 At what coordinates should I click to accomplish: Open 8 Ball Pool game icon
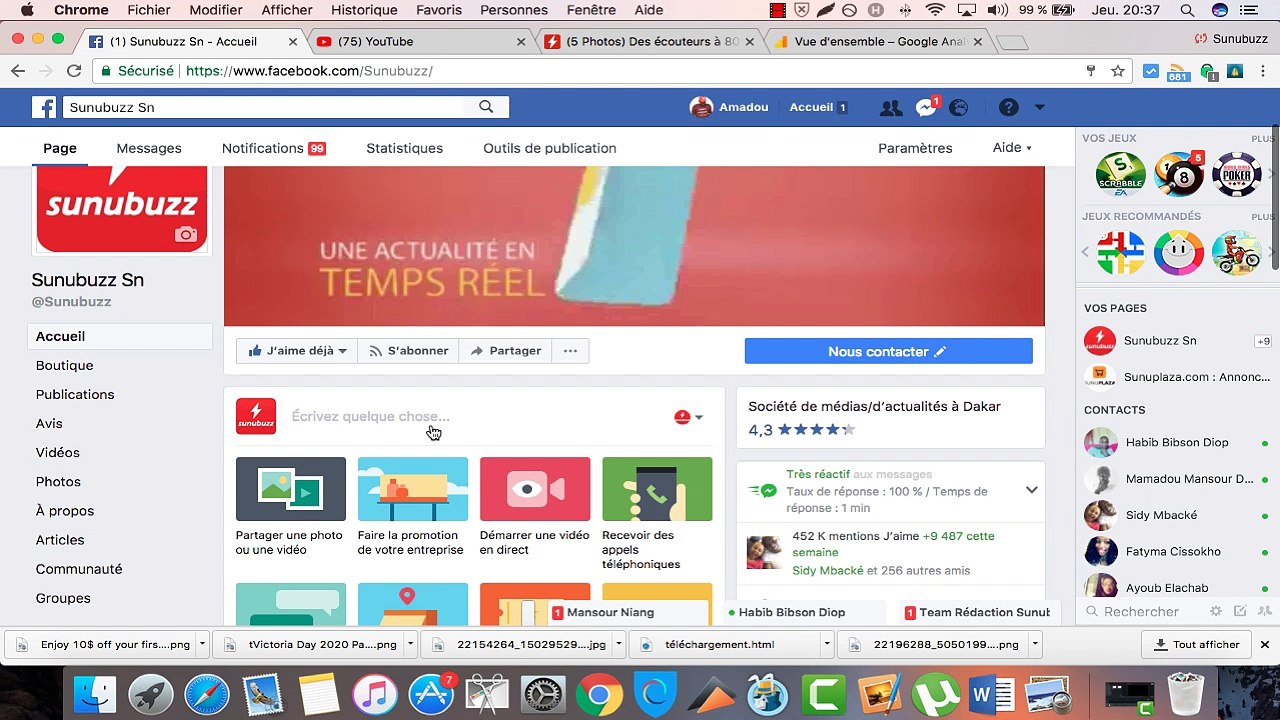tap(1179, 174)
